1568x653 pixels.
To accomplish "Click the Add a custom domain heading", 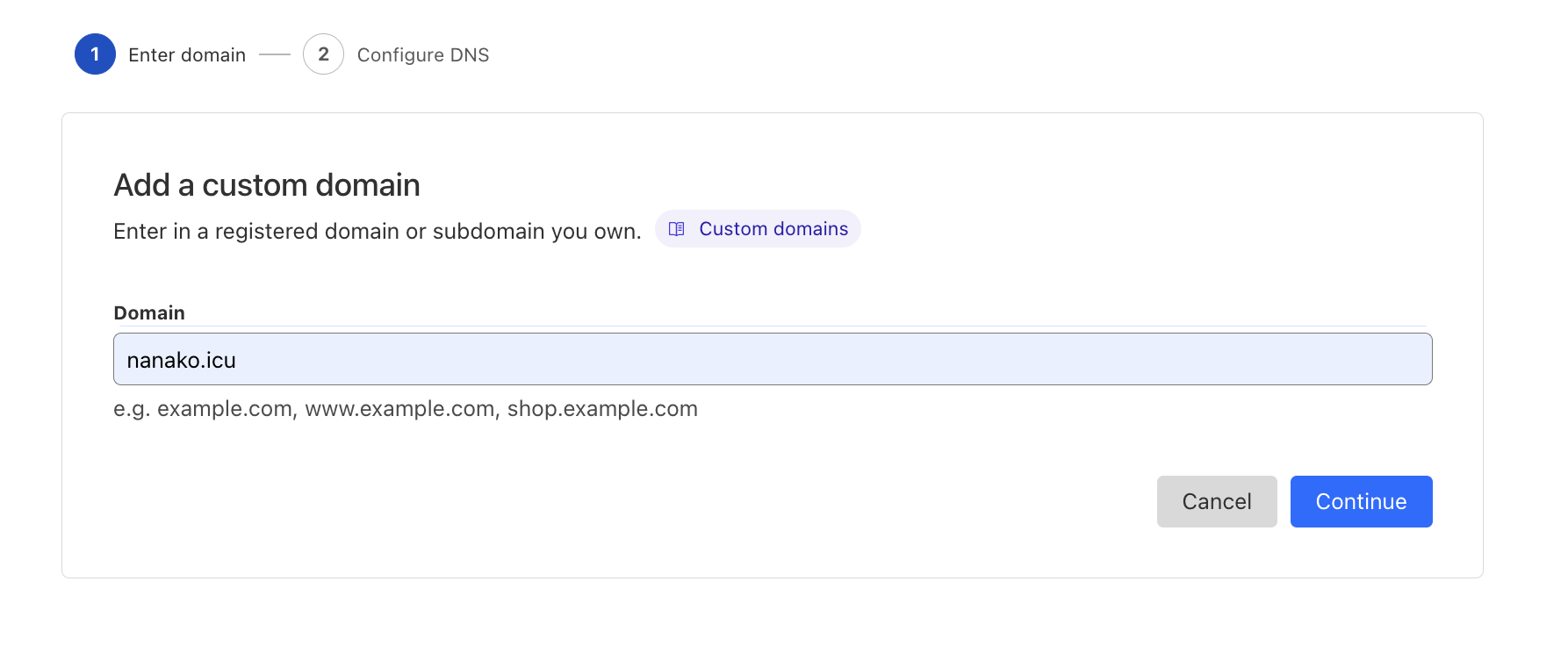I will (x=267, y=185).
